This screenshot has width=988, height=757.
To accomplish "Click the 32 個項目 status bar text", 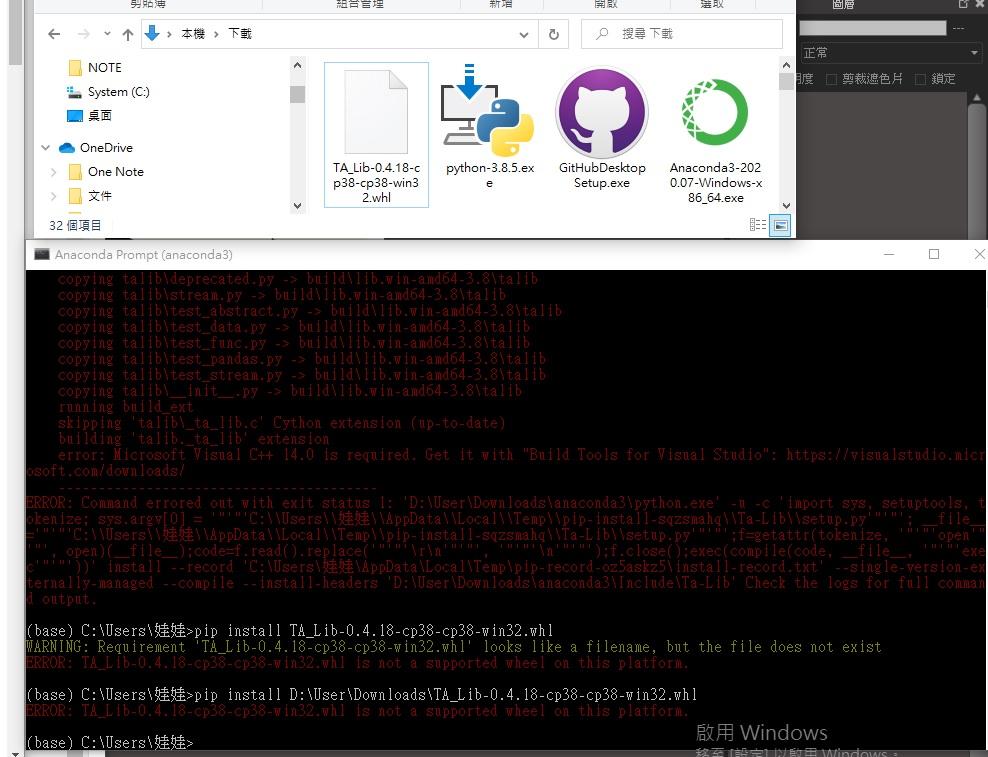I will coord(75,225).
